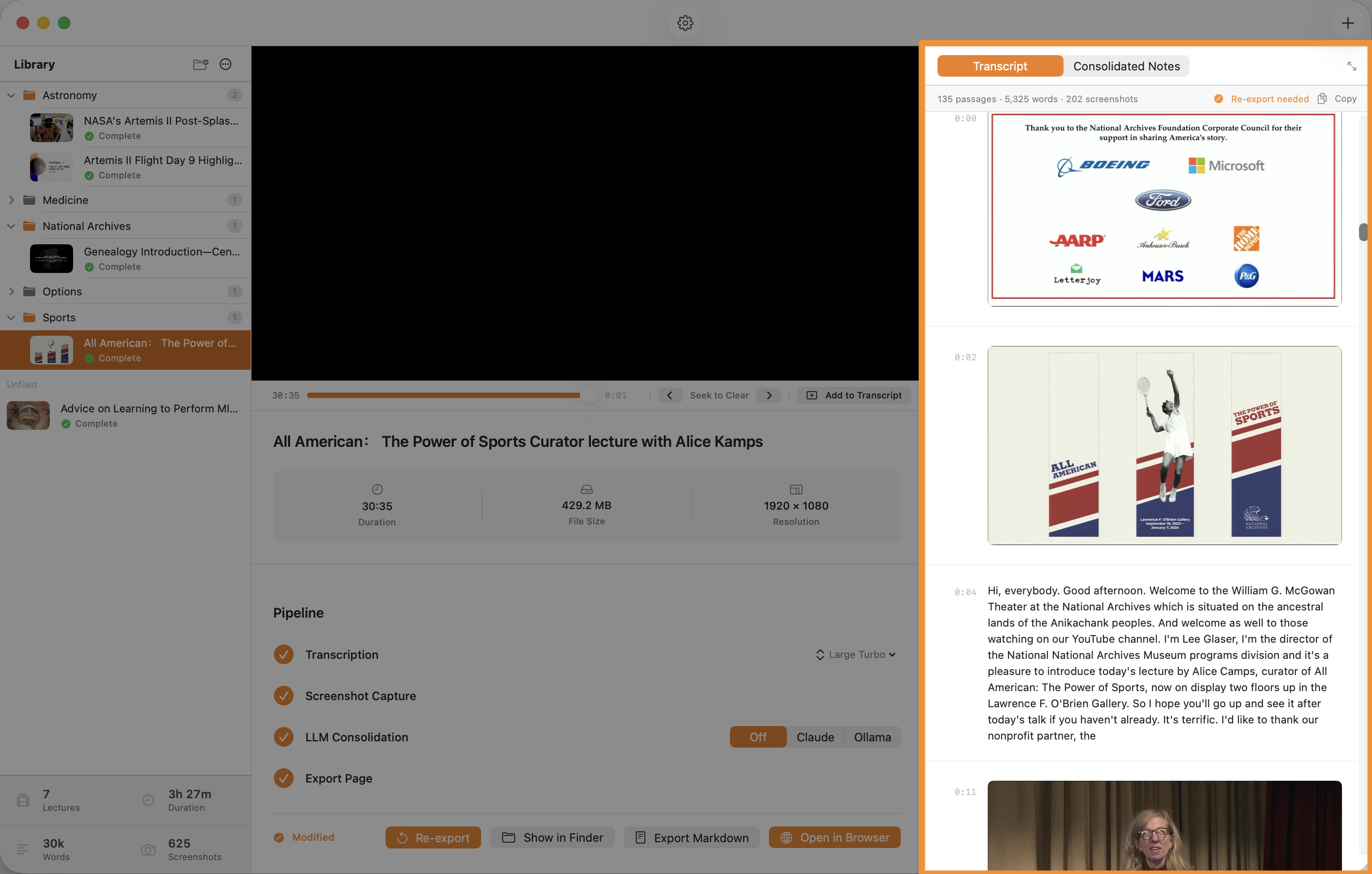Expand the Medicine folder chevron
This screenshot has height=874, width=1372.
click(x=11, y=200)
